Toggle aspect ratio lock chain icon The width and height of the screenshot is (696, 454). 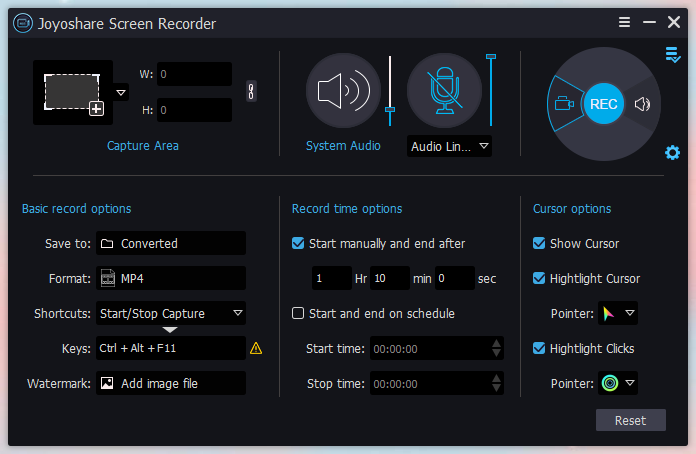pyautogui.click(x=251, y=91)
